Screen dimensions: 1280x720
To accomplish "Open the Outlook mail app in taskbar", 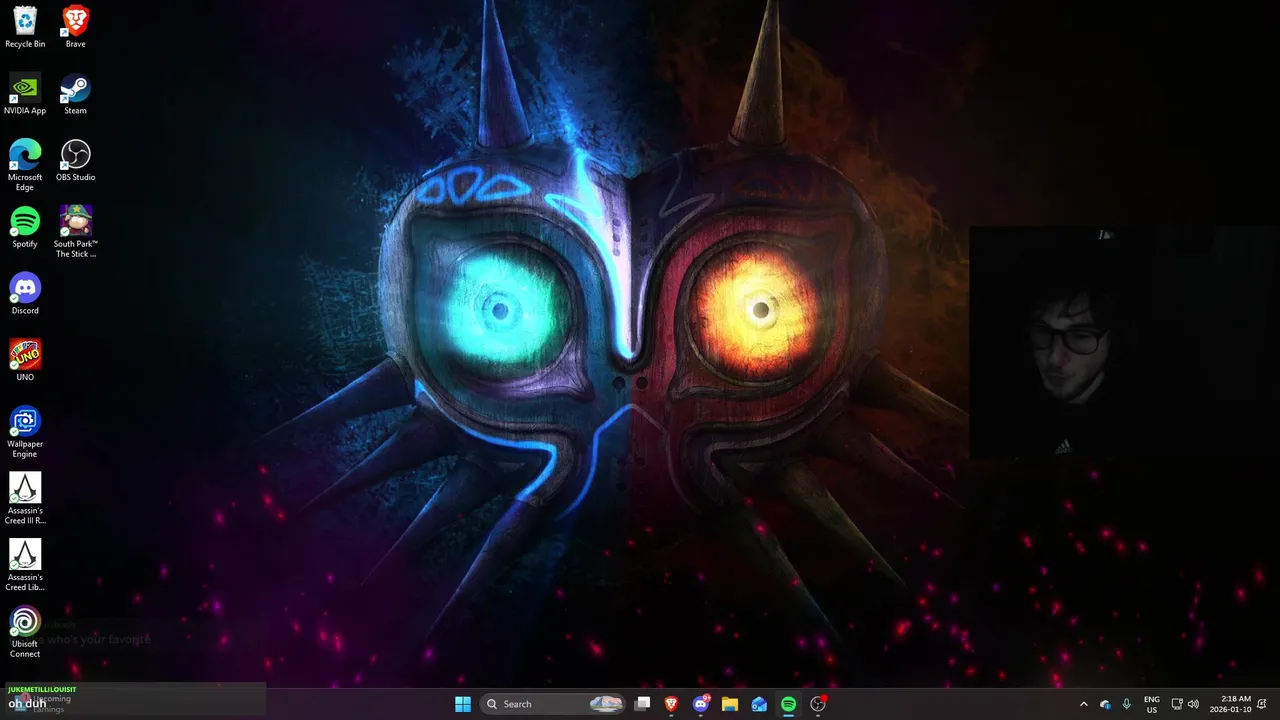I will (x=759, y=704).
